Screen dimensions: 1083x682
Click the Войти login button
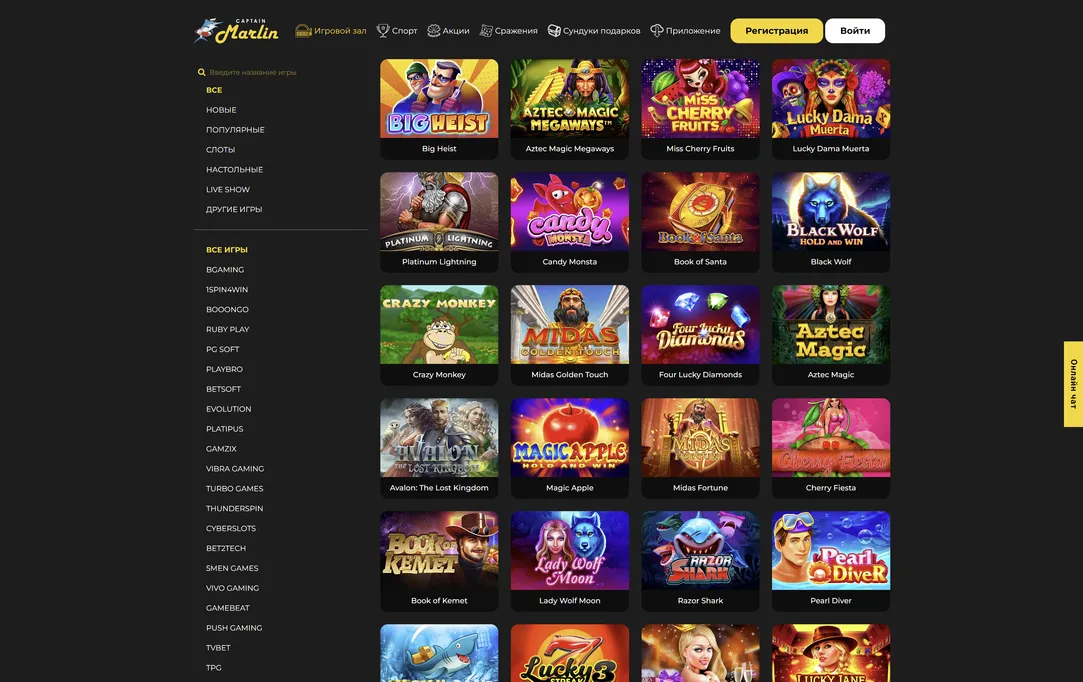pos(855,30)
